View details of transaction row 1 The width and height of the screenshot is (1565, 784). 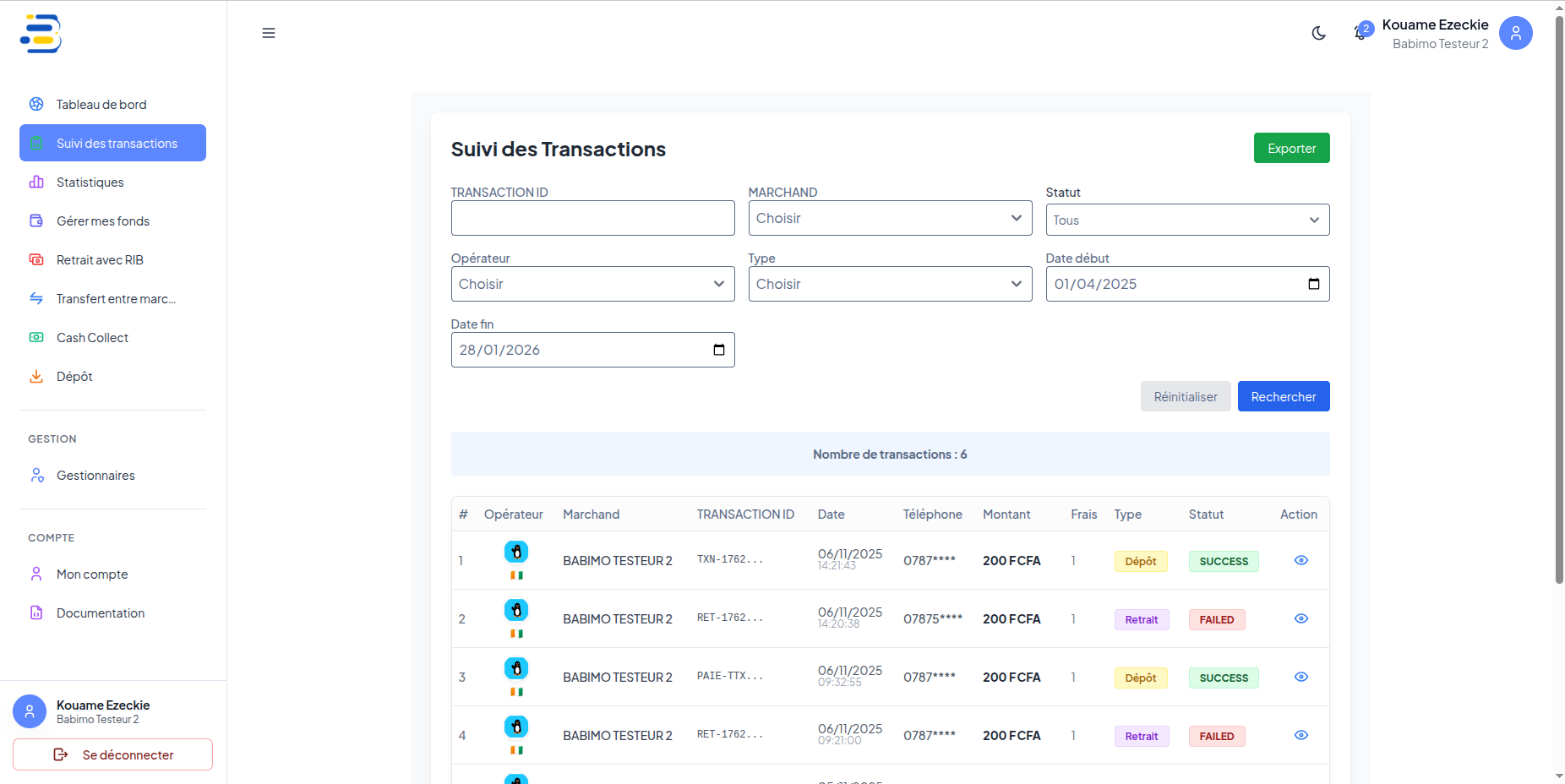1301,560
